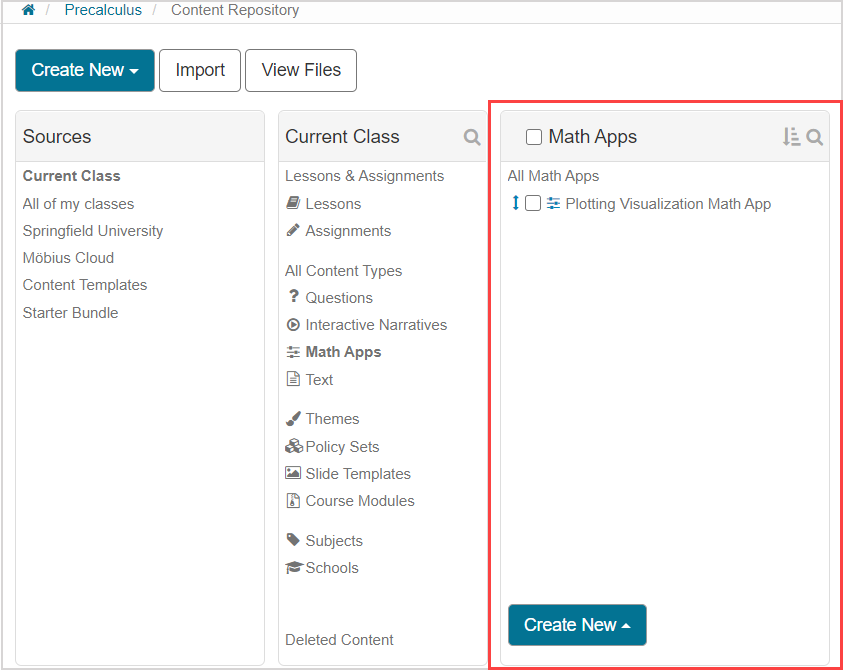Click the drag handle beside Plotting Visualization

pos(516,203)
